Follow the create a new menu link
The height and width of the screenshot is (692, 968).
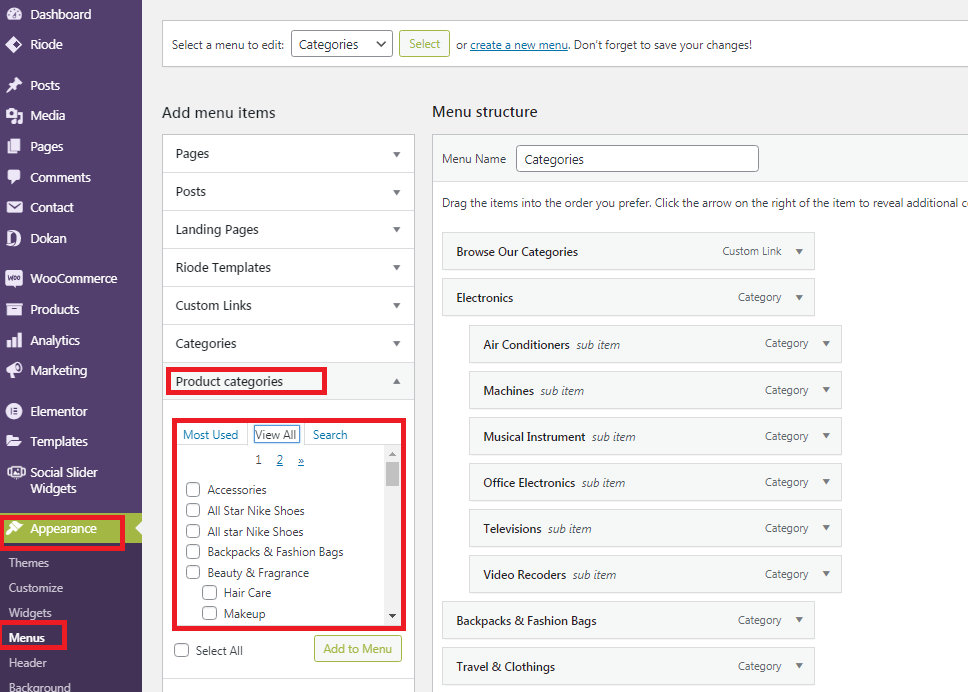coord(519,45)
